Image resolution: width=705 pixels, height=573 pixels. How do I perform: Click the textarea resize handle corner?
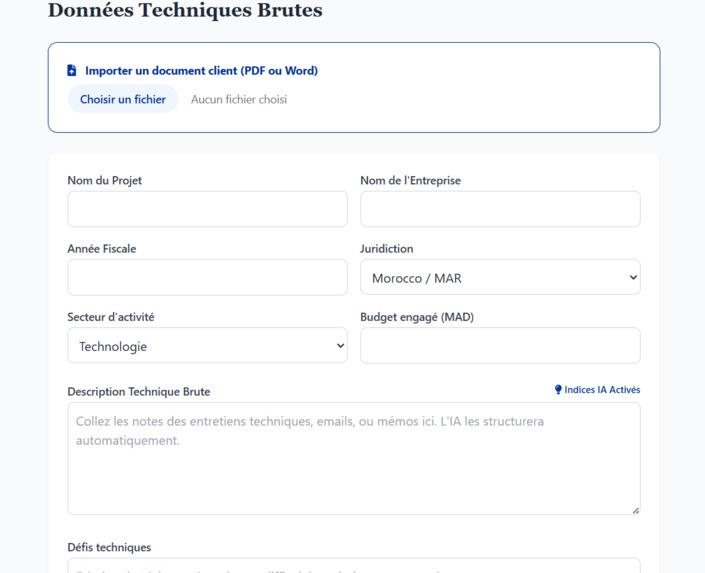click(635, 510)
